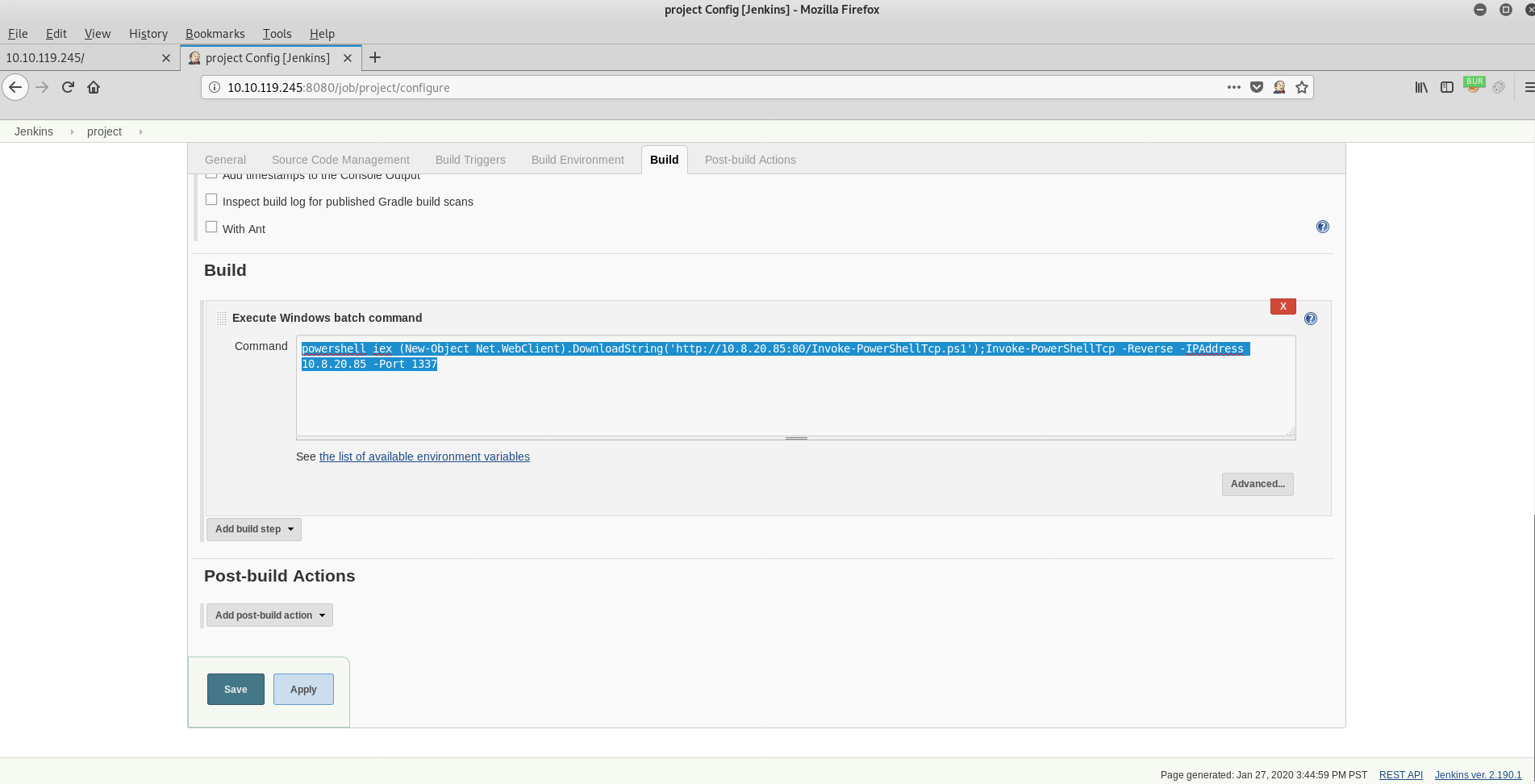Go to Jenkins breadcrumb home

pos(34,131)
